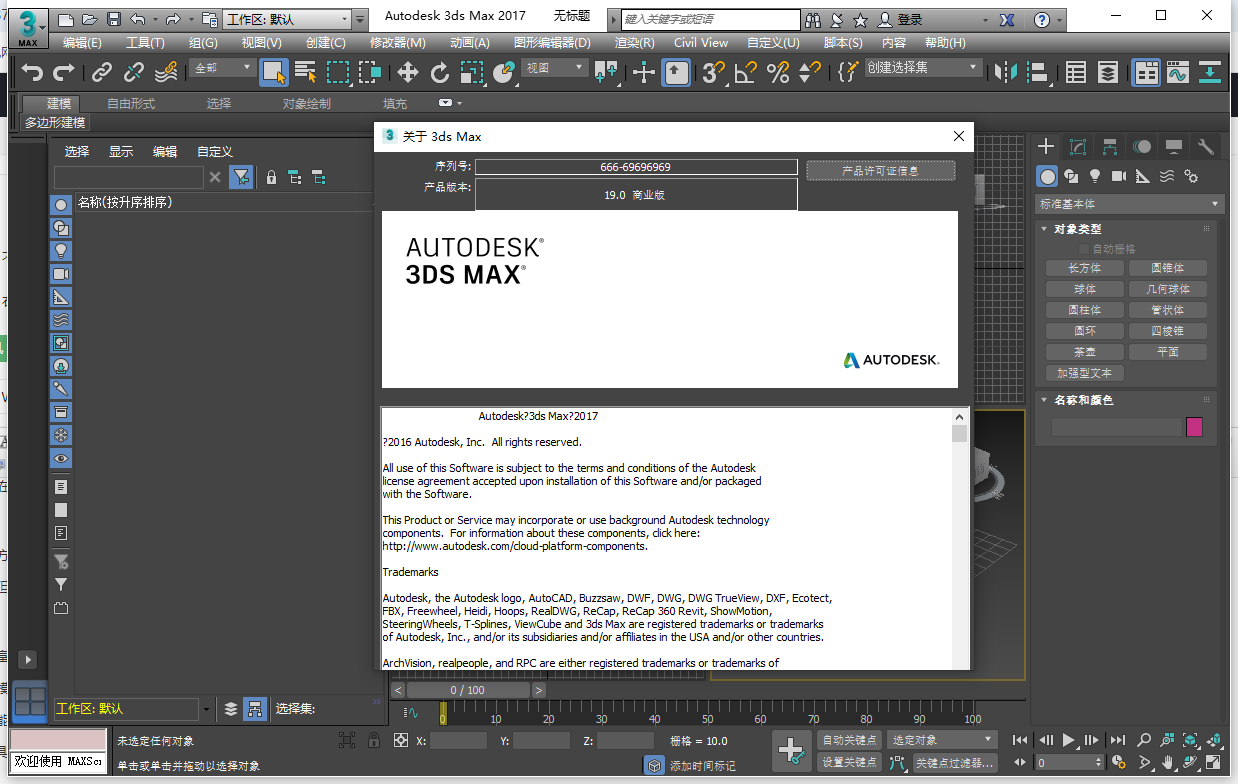This screenshot has height=784, width=1238.
Task: Click the 茶壶 primitive button
Action: 1084,352
